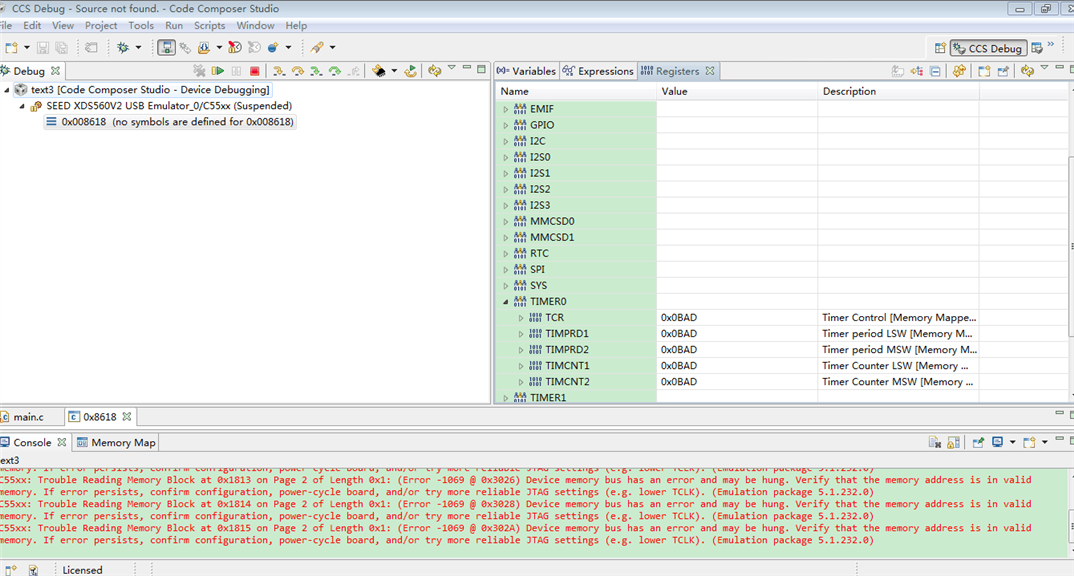Select the 0x008618 stack frame

[x=85, y=122]
